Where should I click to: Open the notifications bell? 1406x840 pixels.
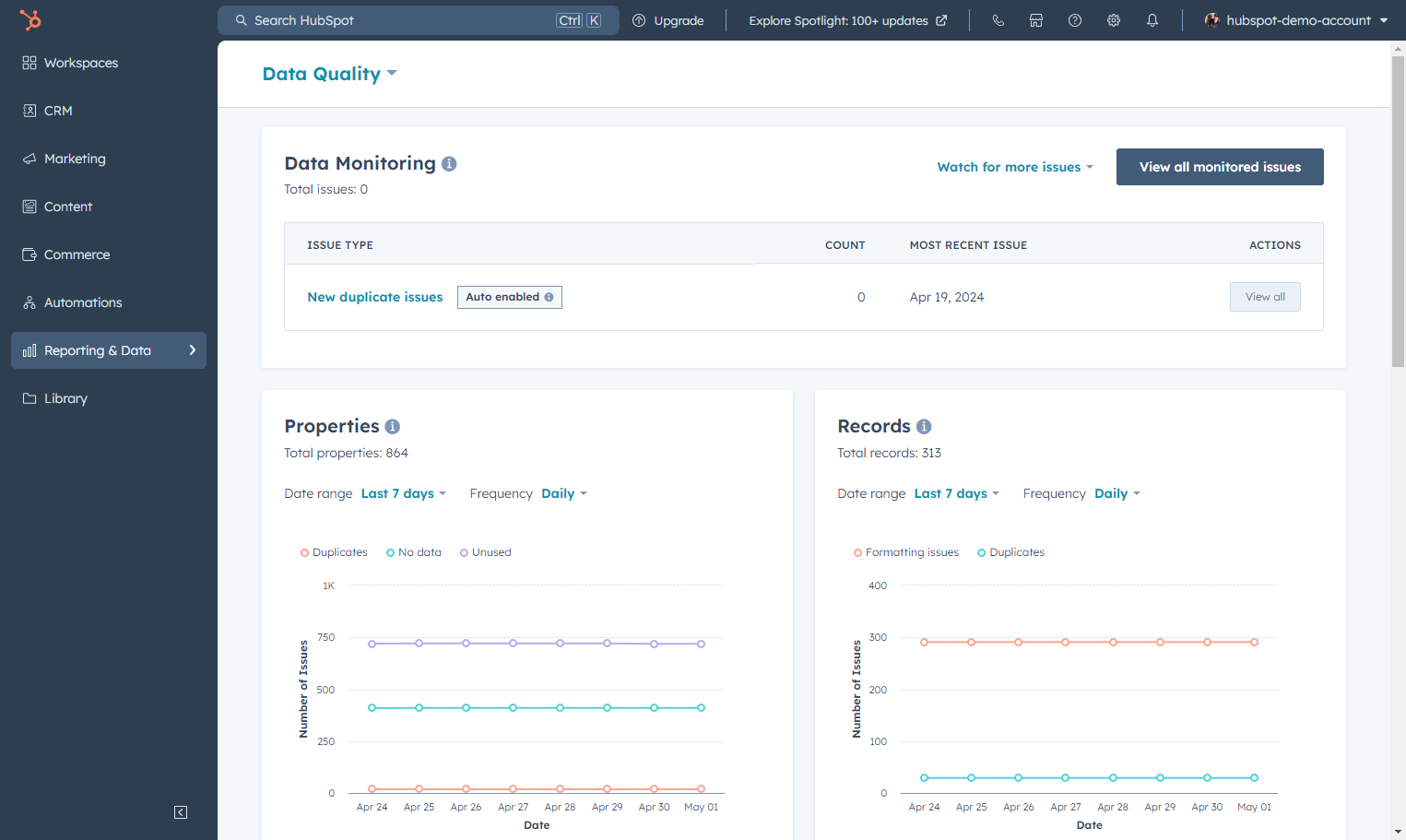[1152, 20]
